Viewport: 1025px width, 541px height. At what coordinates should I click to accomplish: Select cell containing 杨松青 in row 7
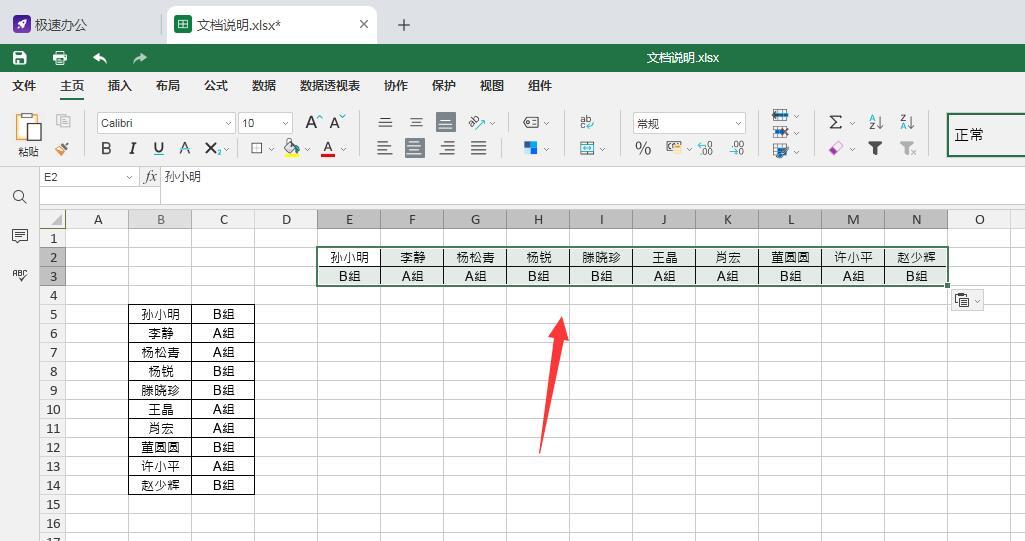(x=160, y=352)
